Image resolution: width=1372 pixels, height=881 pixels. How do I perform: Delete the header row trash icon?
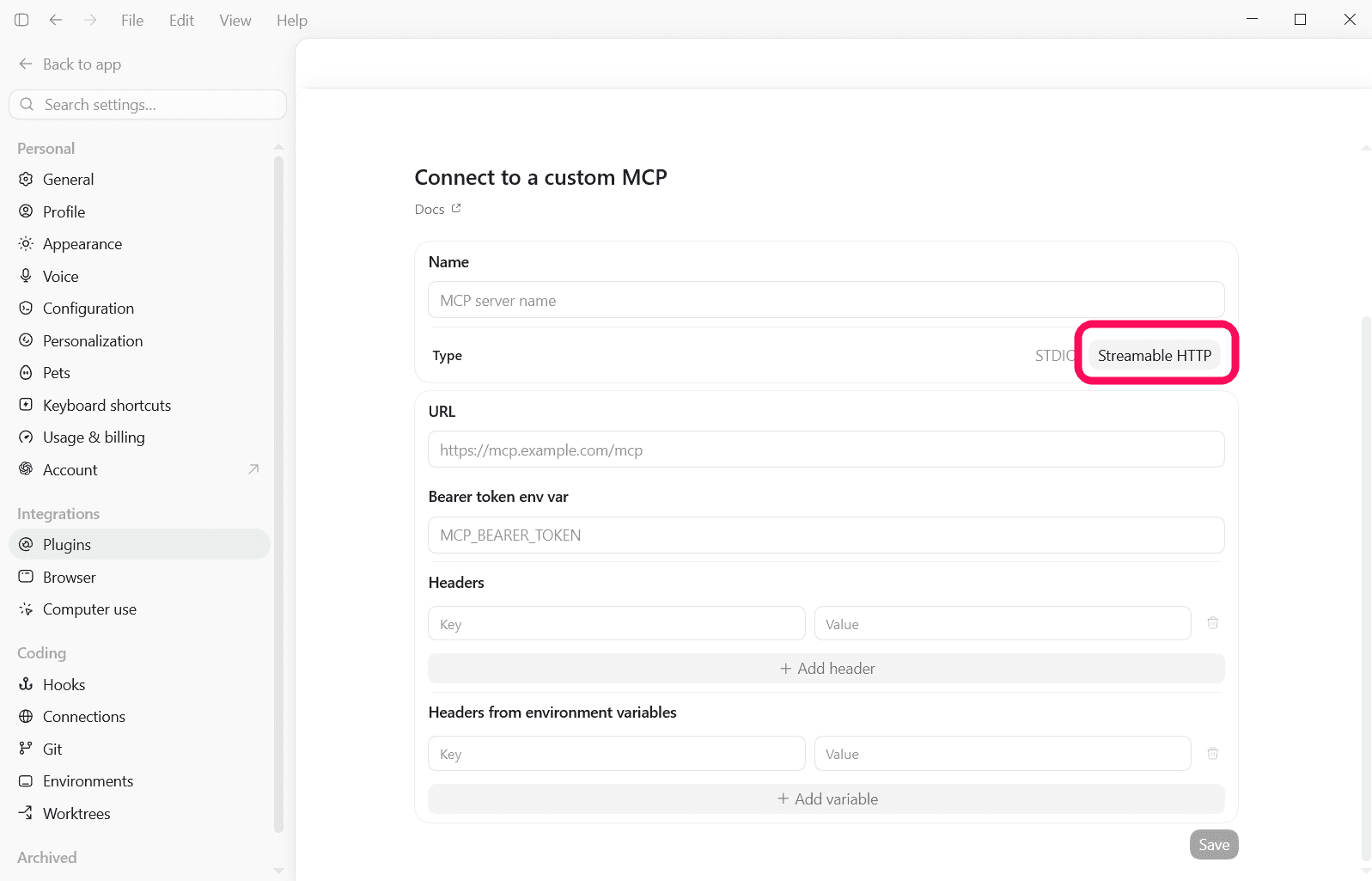point(1212,623)
